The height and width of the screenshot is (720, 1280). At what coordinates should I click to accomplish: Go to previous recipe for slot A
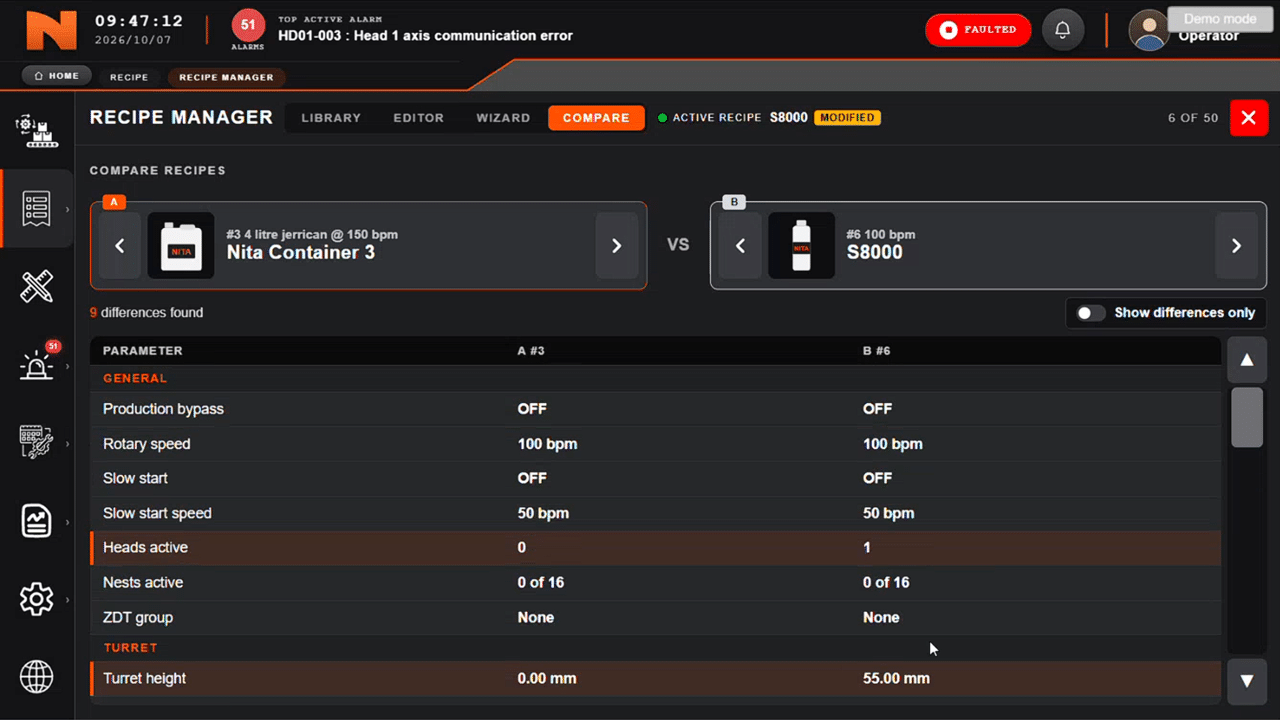(x=119, y=245)
